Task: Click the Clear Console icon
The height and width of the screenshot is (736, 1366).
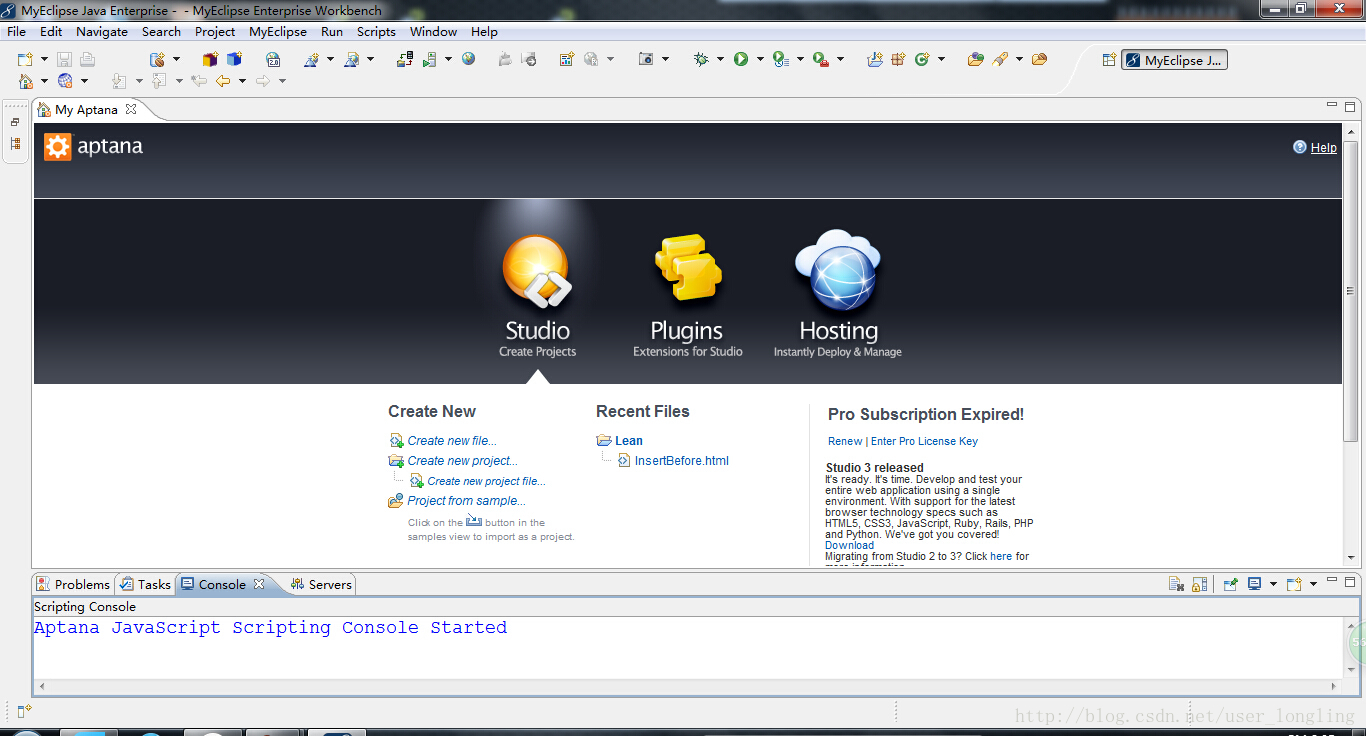Action: pyautogui.click(x=1177, y=584)
